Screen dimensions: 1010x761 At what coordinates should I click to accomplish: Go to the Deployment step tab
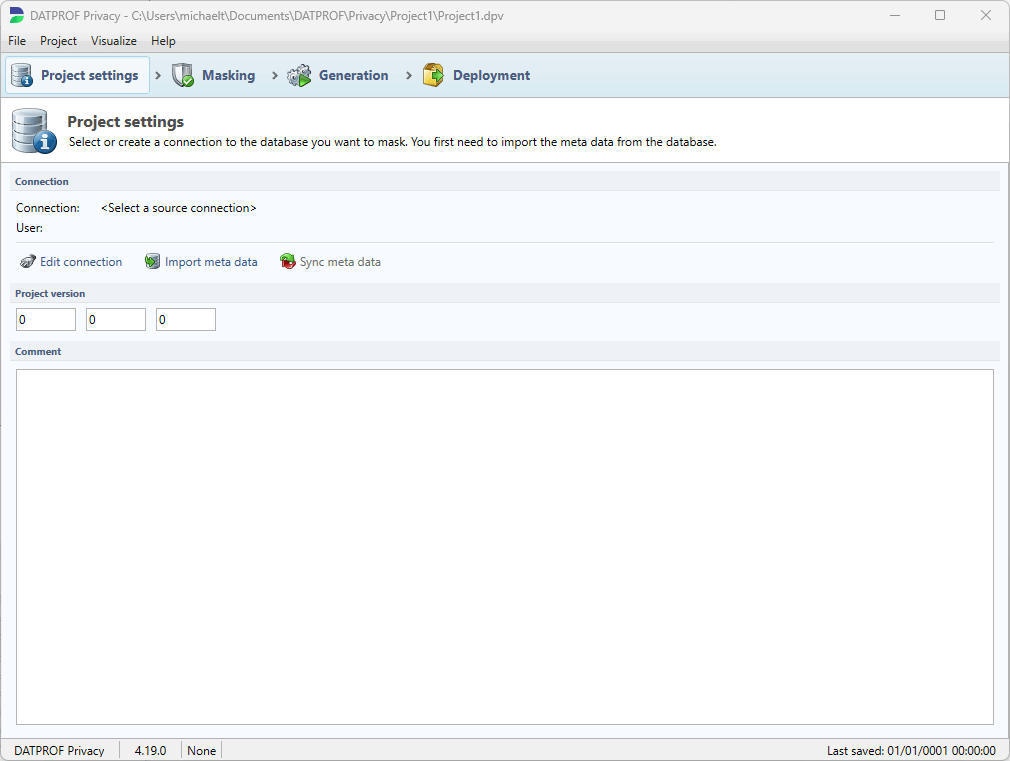[x=491, y=75]
